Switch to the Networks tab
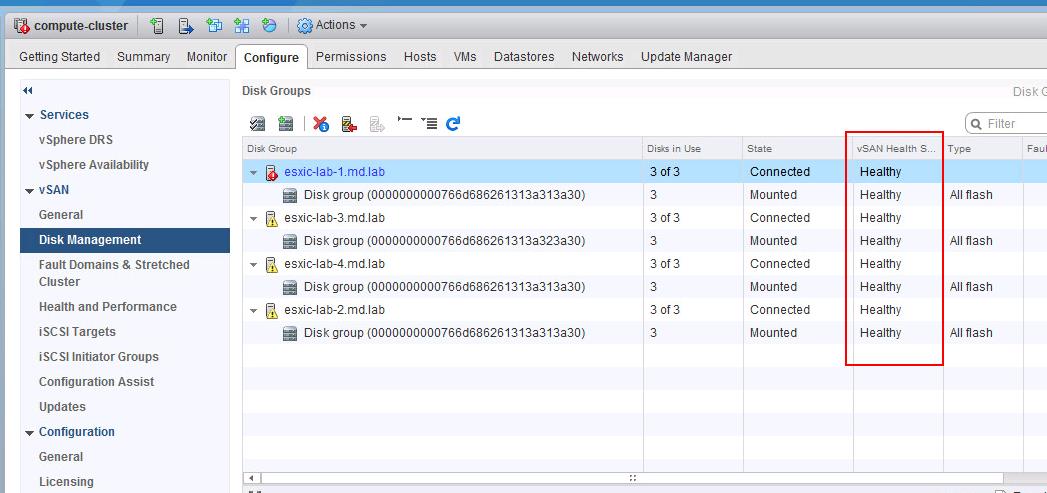 point(598,57)
